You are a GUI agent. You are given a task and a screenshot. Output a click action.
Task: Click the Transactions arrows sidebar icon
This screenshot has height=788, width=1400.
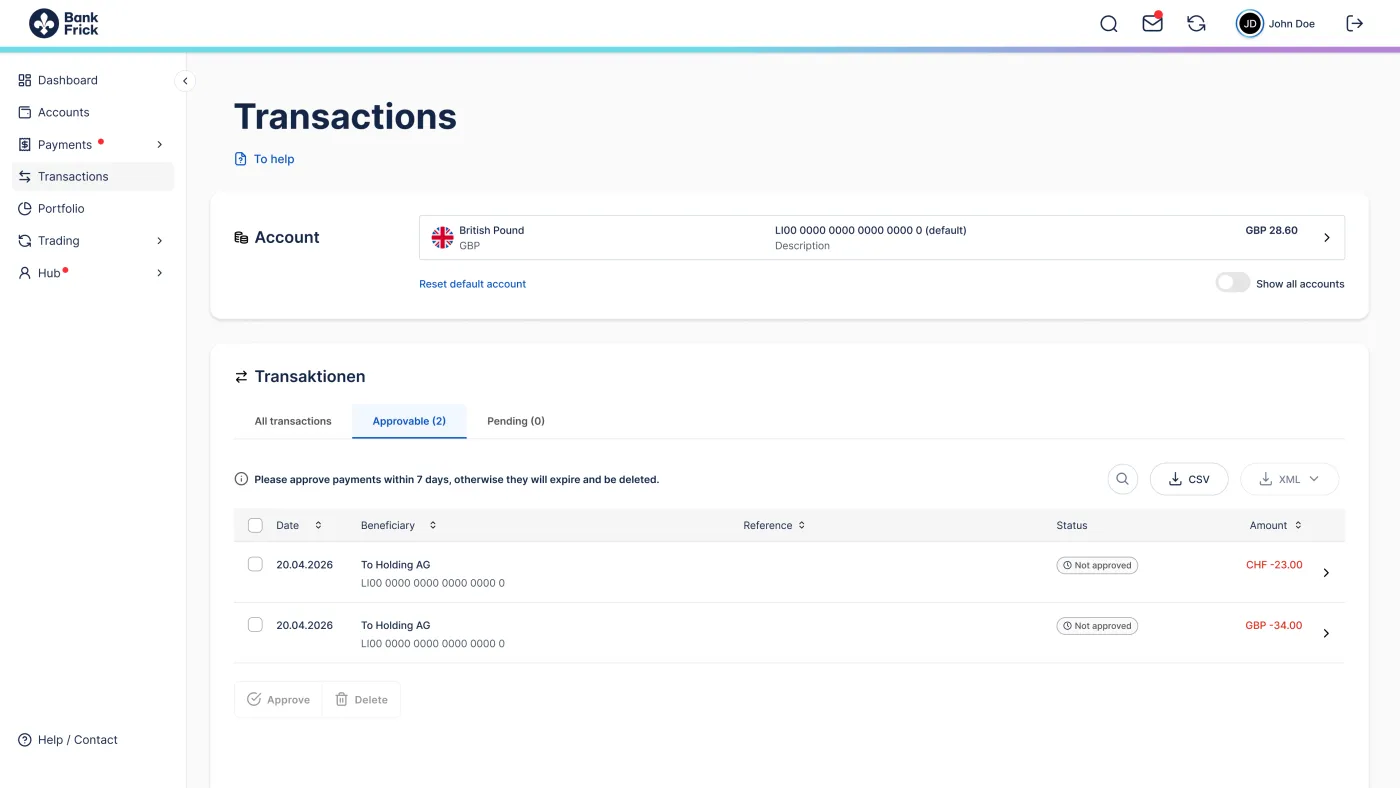pos(25,177)
